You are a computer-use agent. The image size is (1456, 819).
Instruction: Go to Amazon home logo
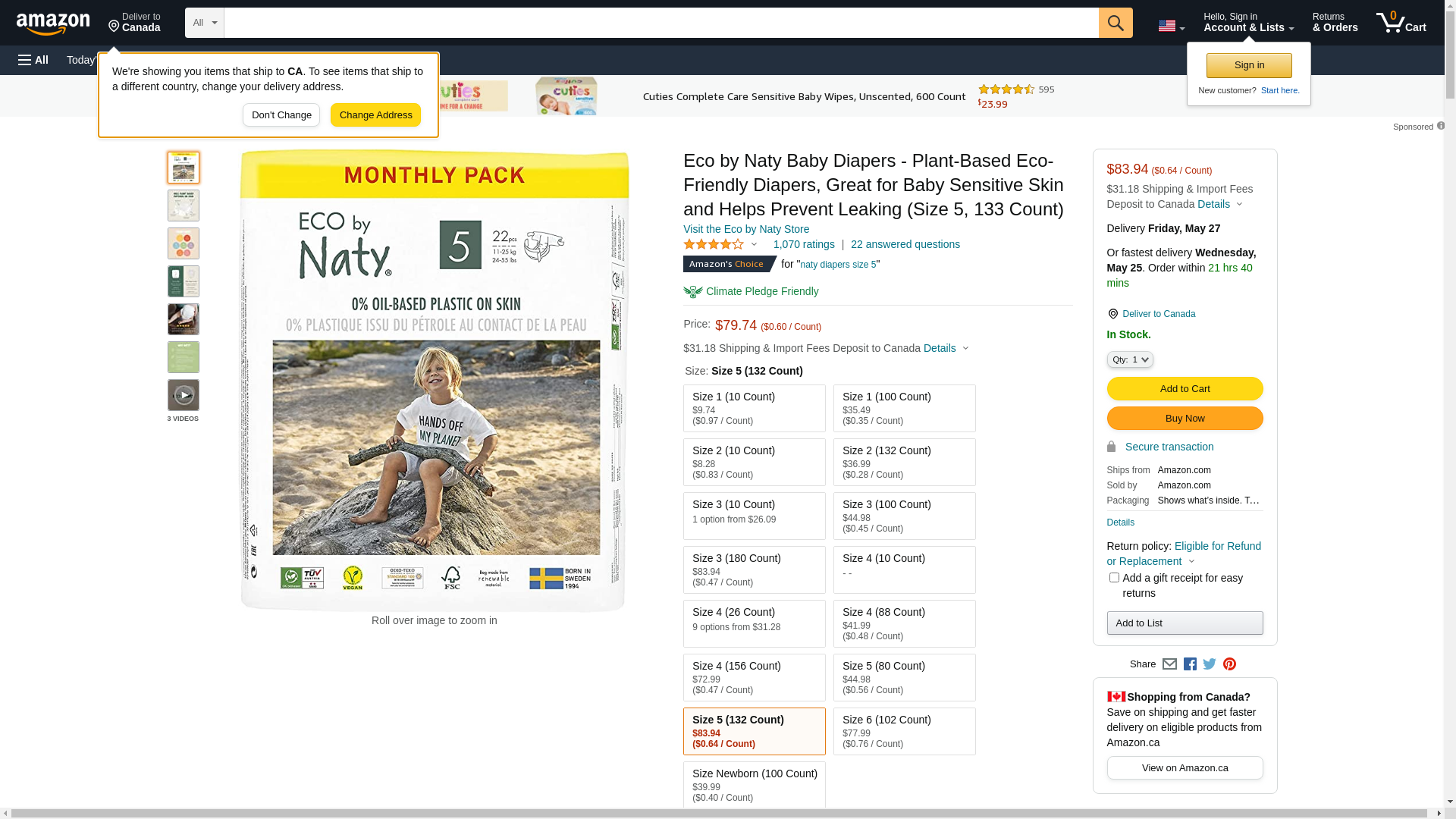[x=53, y=24]
